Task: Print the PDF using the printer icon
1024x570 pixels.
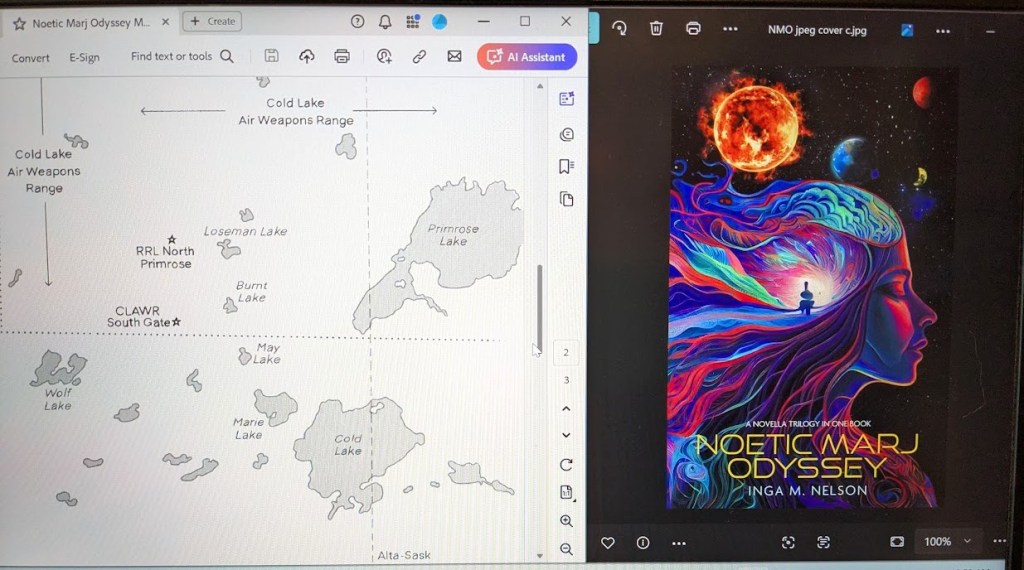Action: tap(342, 57)
